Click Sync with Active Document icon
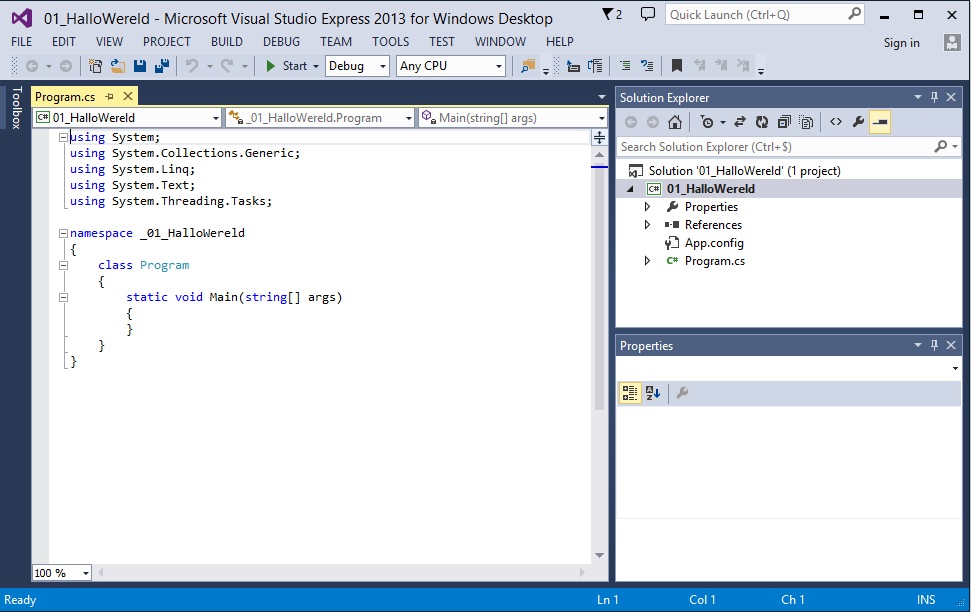 coord(739,122)
